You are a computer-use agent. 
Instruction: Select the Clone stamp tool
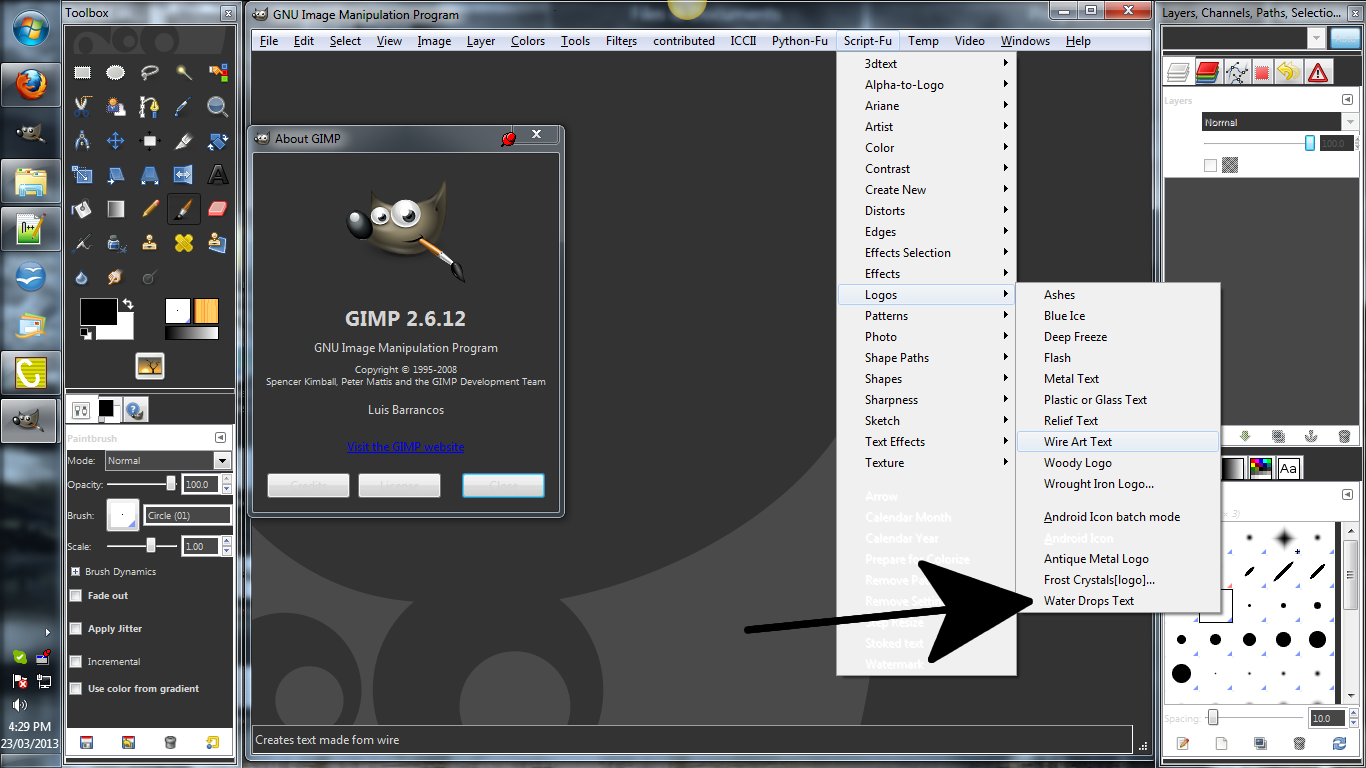[150, 243]
